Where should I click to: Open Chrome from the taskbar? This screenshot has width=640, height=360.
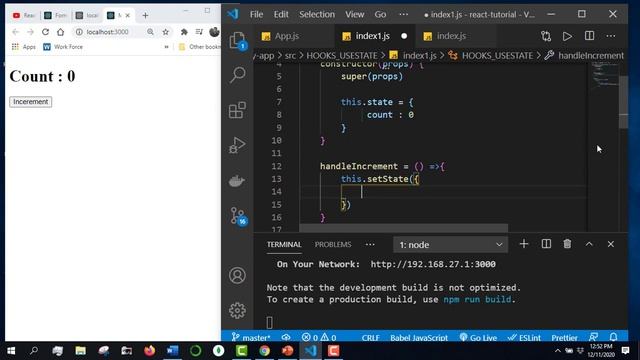(x=264, y=351)
